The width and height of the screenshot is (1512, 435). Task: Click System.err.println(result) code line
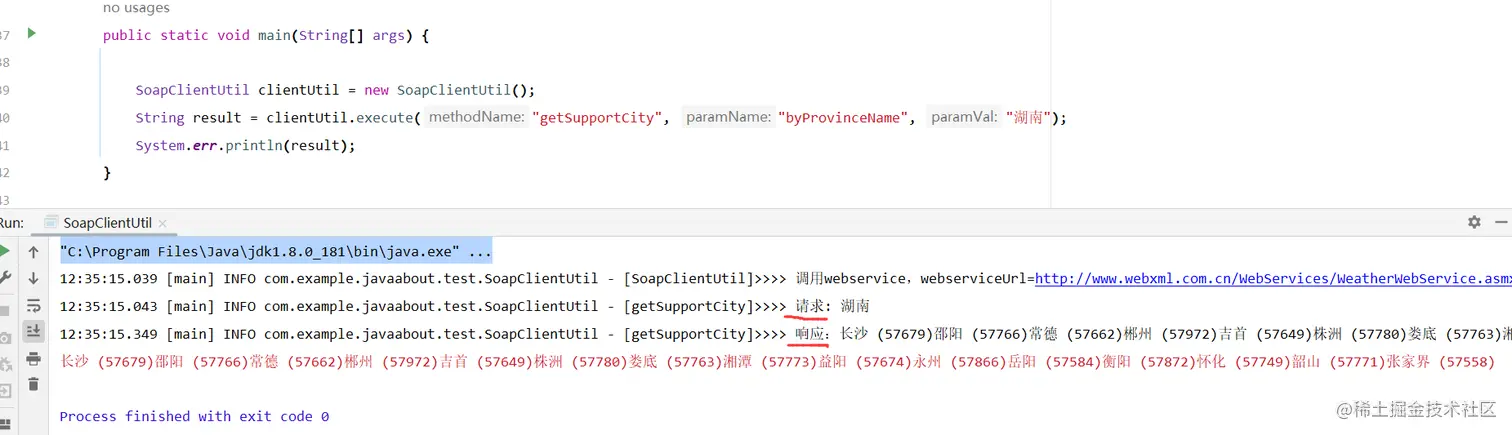point(246,146)
